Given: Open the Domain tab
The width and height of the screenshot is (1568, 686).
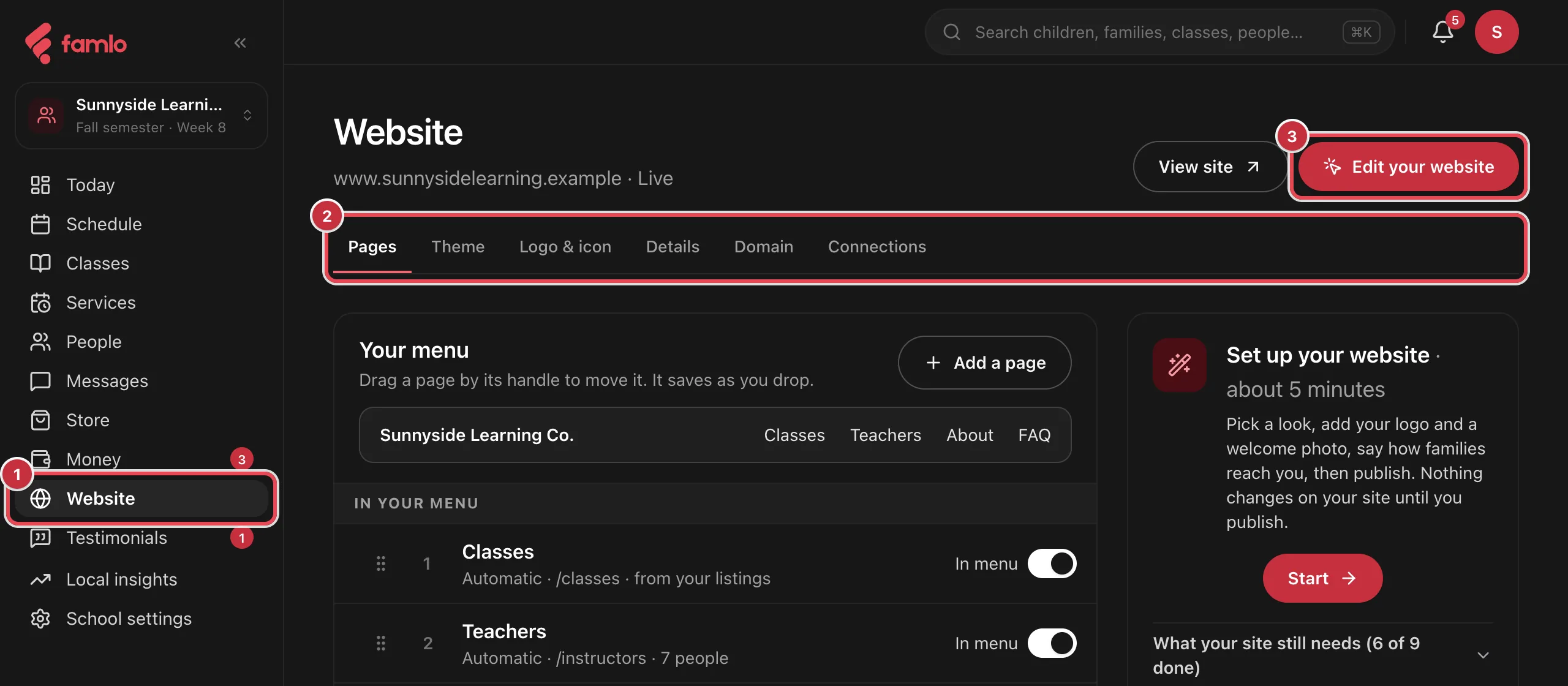Looking at the screenshot, I should [764, 247].
